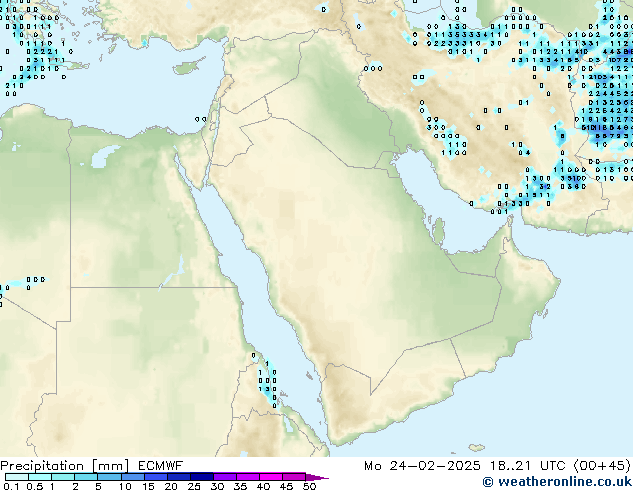The image size is (634, 490).
Task: Click the '0.1' legend scale label
Action: (x=11, y=486)
